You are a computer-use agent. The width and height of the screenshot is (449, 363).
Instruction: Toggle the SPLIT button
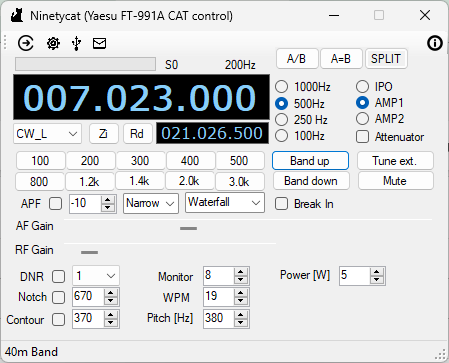click(x=386, y=59)
